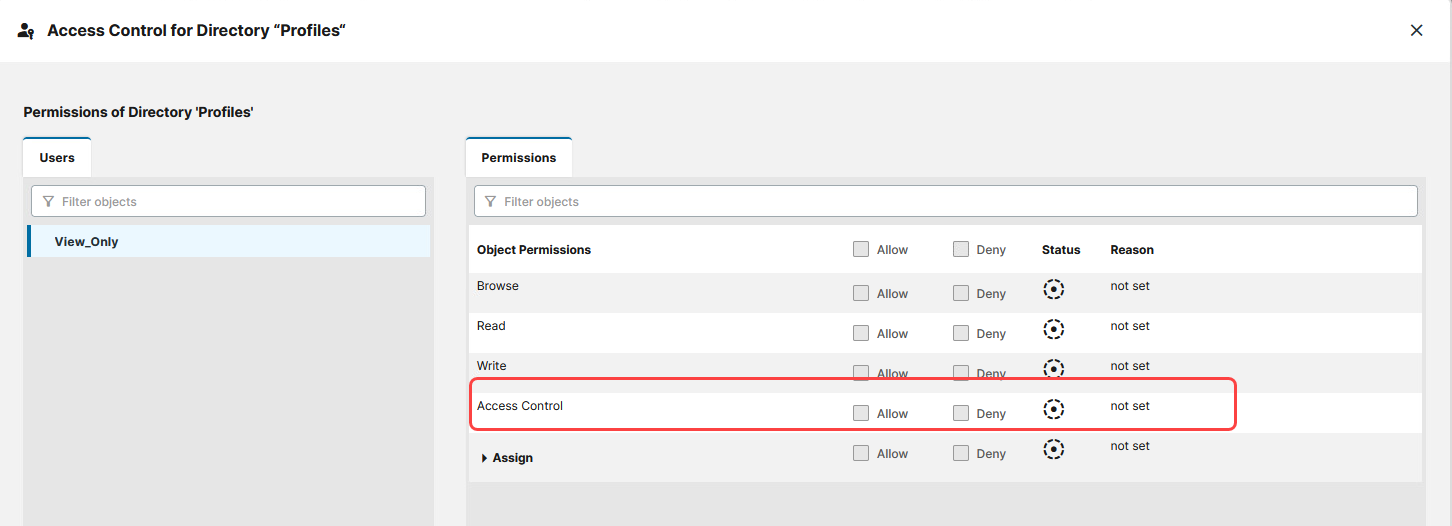Expand the Assign permission group
This screenshot has height=526, width=1452.
point(484,458)
